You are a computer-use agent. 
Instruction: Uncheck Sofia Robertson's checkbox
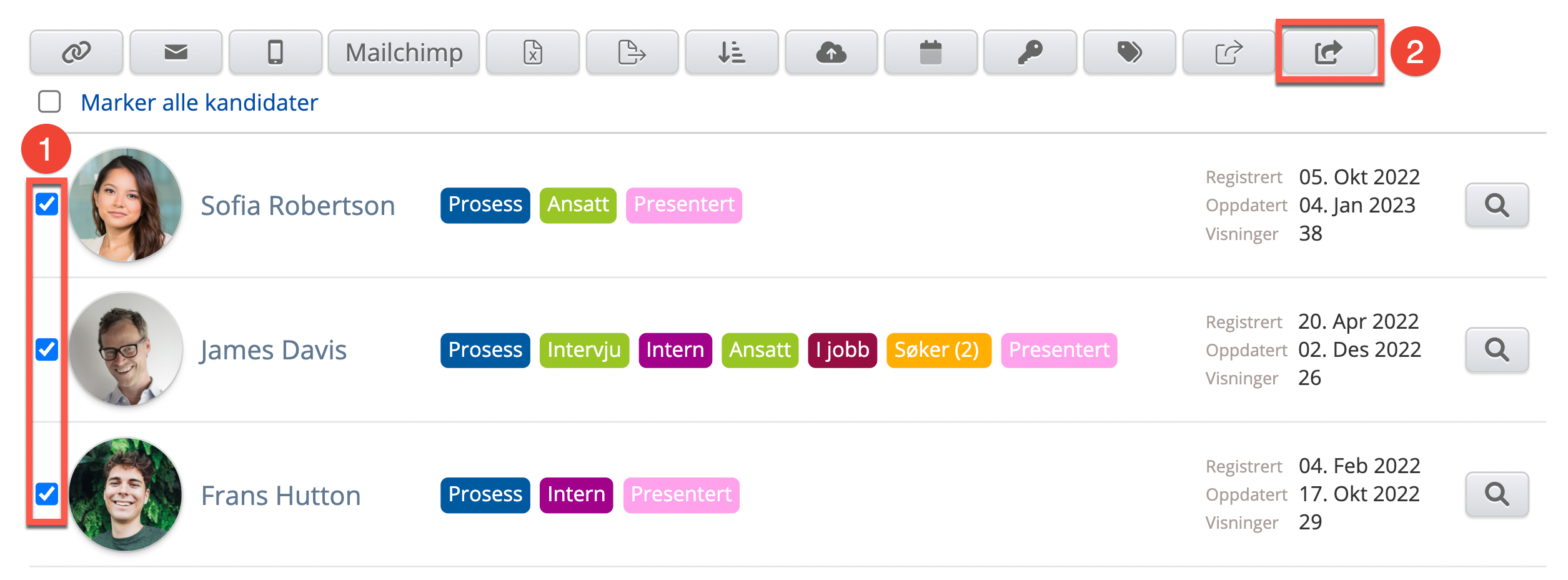pos(47,204)
